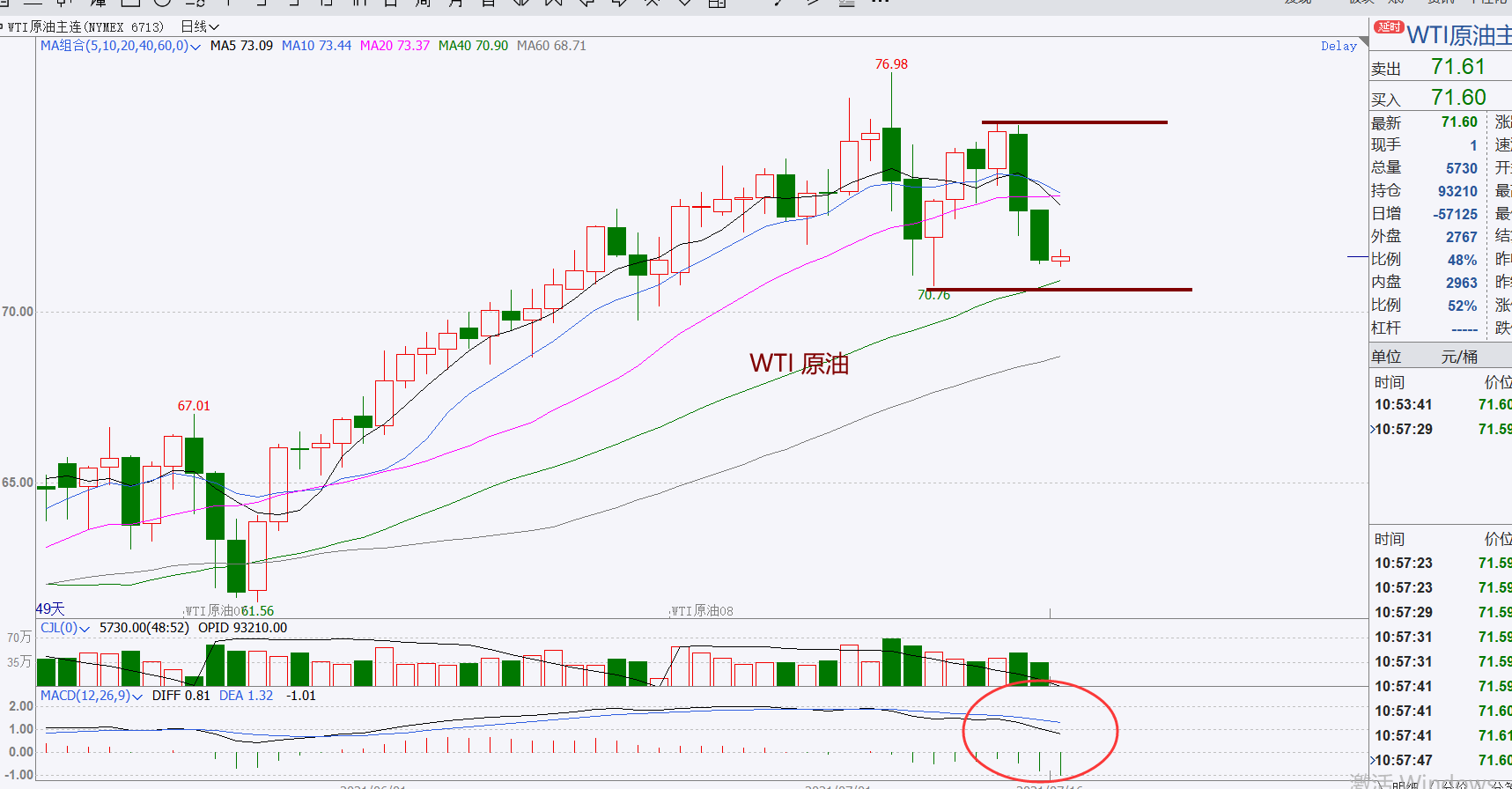Screen dimensions: 1512x789
Task: Click the 杠杆 row label
Action: (1386, 328)
